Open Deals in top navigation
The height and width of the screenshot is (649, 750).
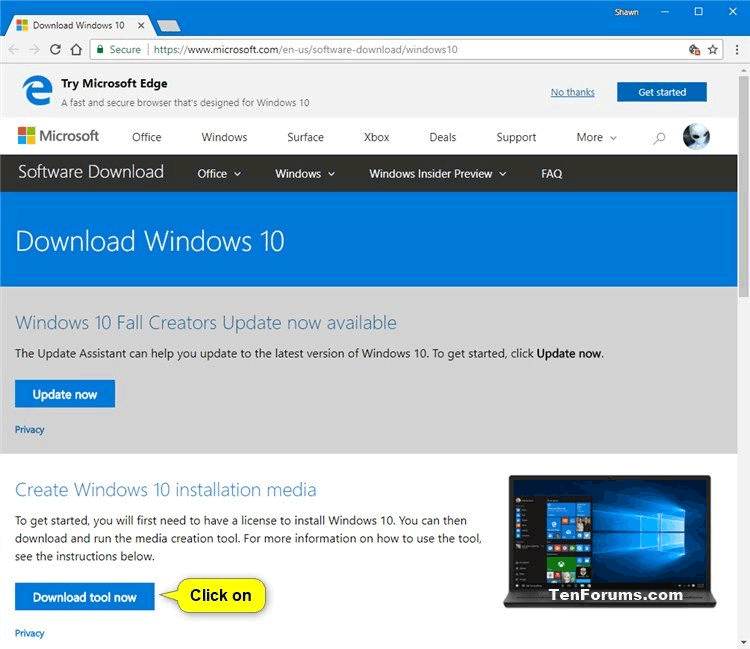coord(442,138)
